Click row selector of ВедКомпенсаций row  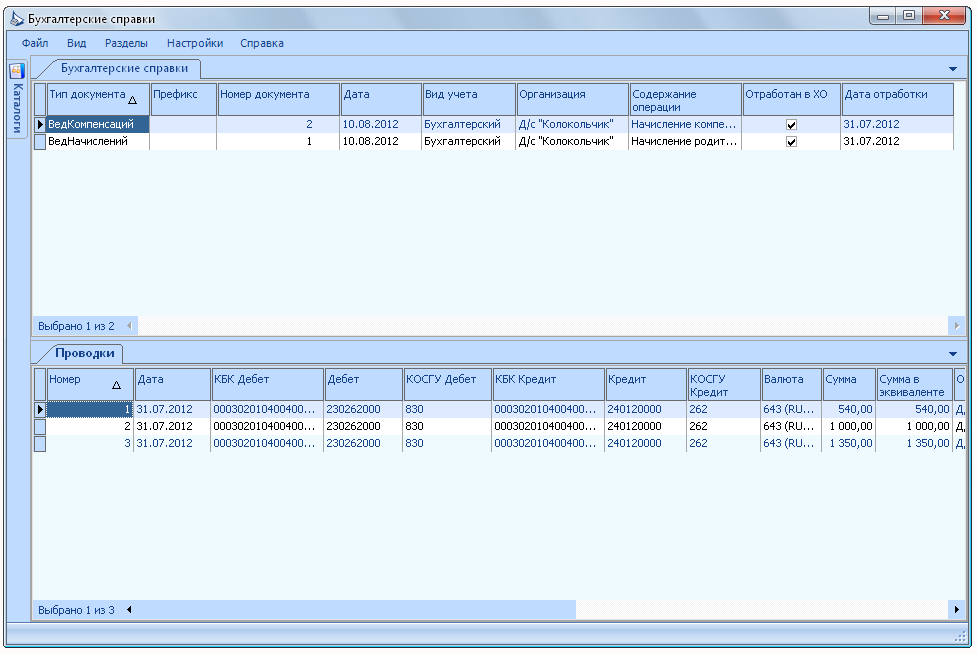coord(40,124)
